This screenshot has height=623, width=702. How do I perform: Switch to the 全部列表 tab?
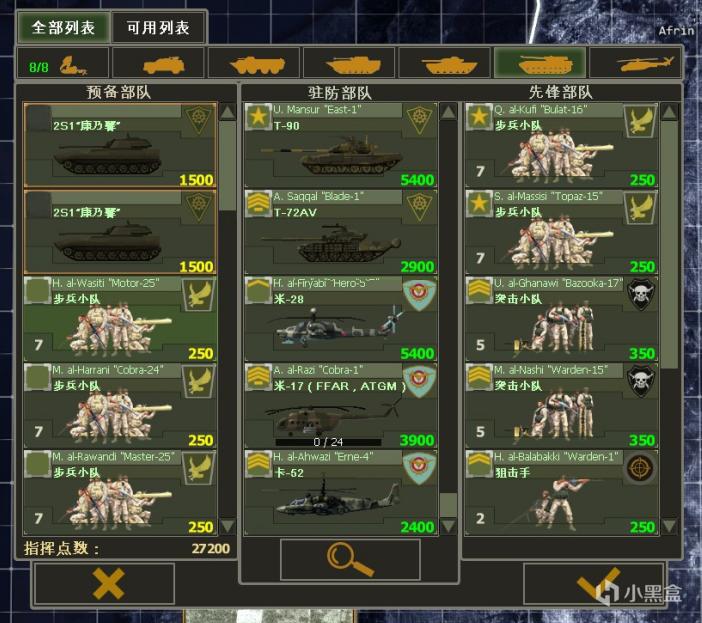(x=63, y=27)
